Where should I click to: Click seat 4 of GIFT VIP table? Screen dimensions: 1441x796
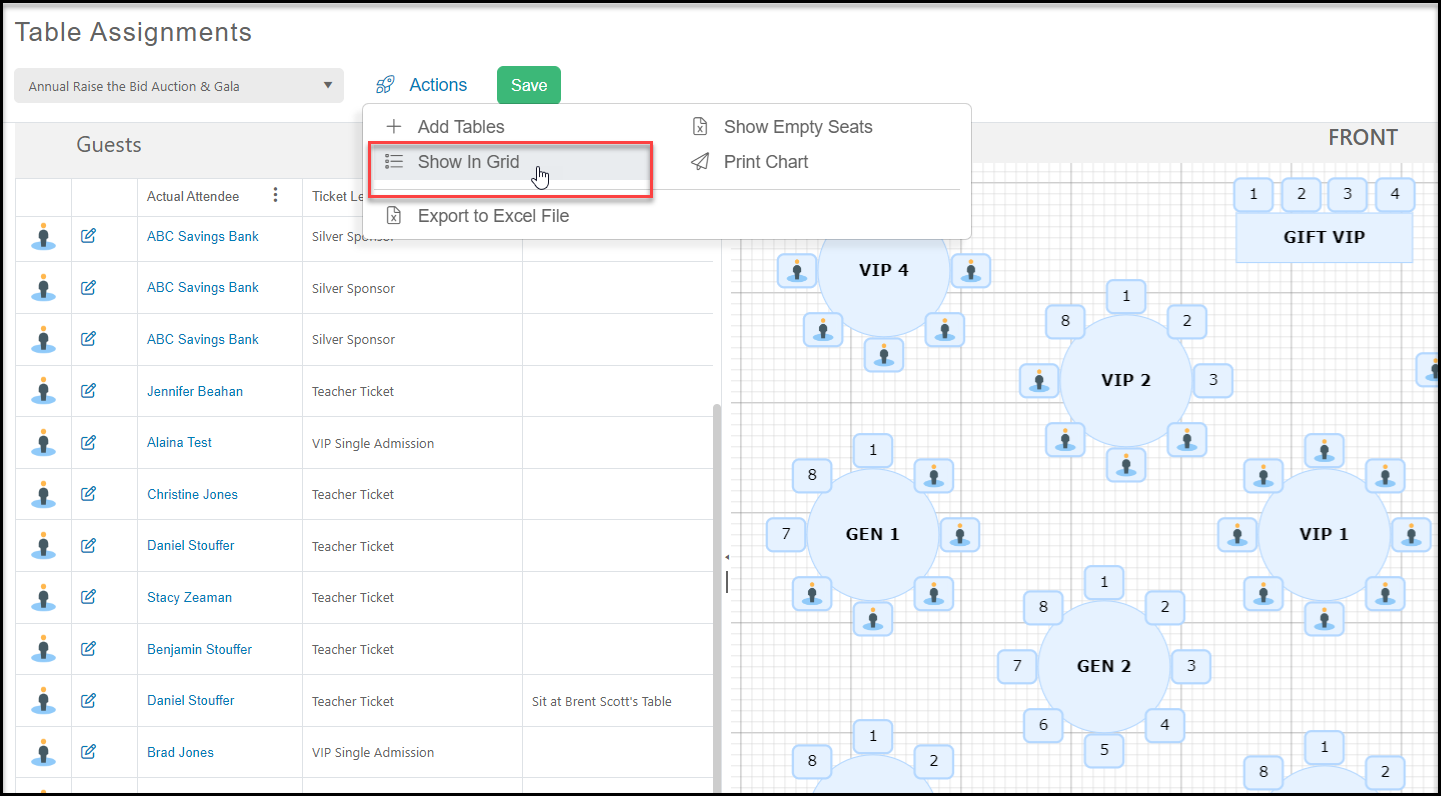1395,194
